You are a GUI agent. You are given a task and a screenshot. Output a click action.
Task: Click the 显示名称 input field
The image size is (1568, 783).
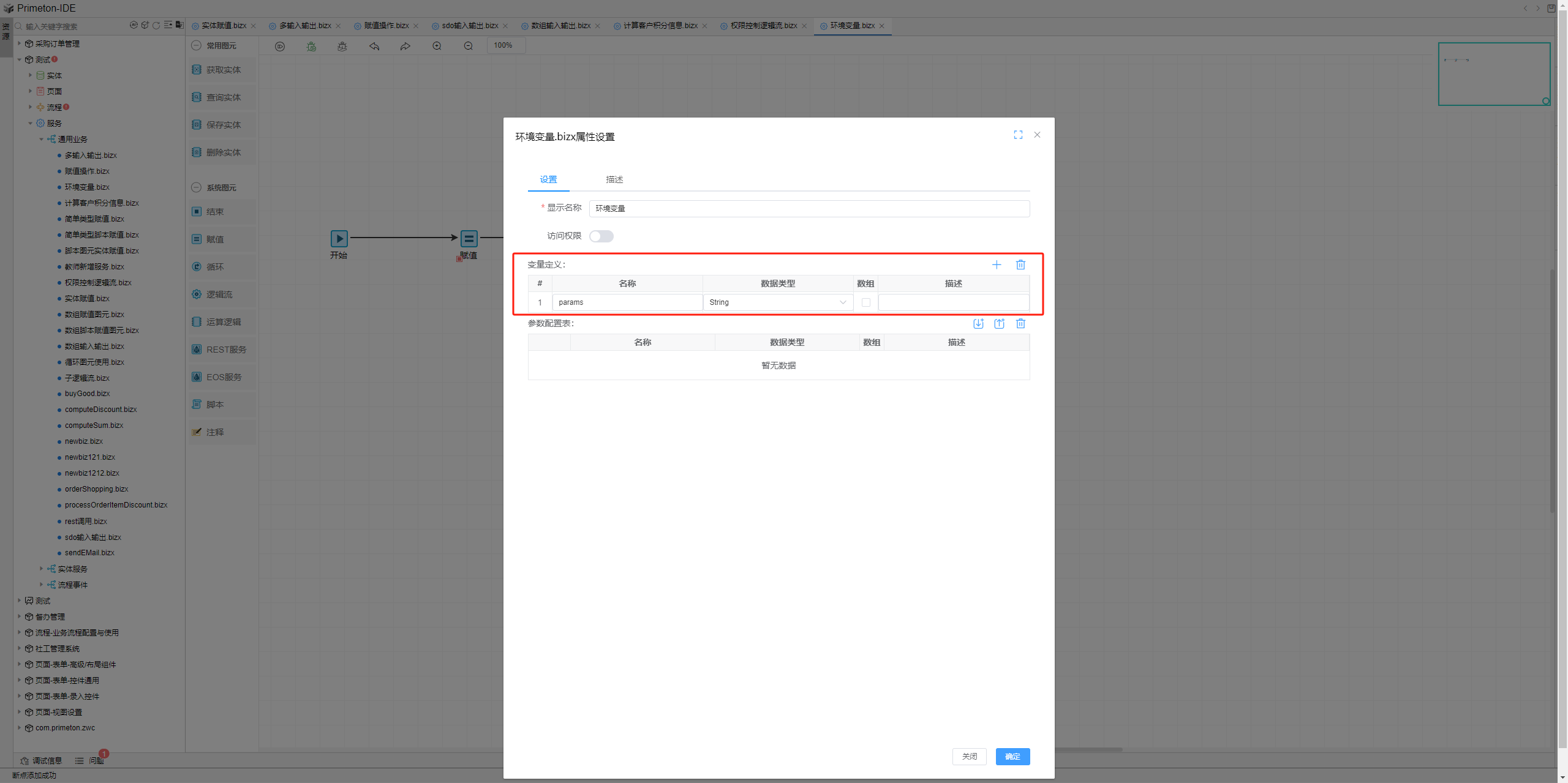point(809,209)
